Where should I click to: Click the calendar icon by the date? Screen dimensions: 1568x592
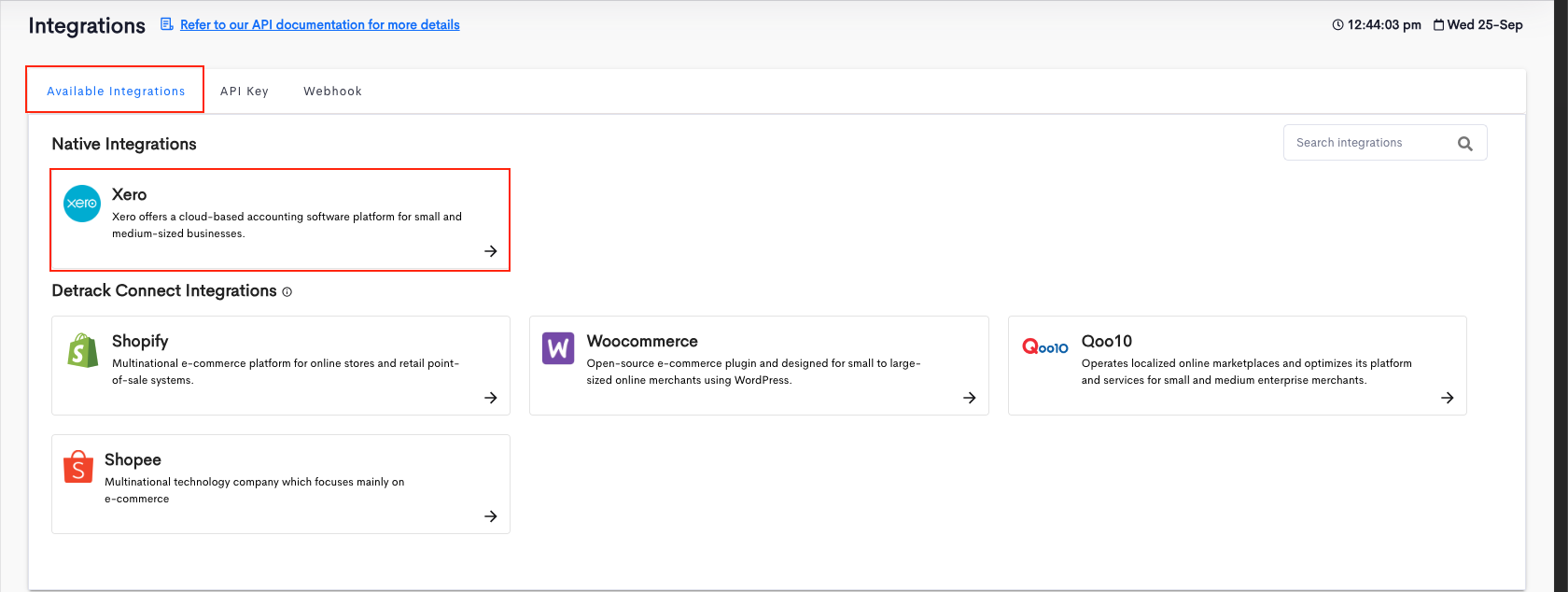[1438, 25]
